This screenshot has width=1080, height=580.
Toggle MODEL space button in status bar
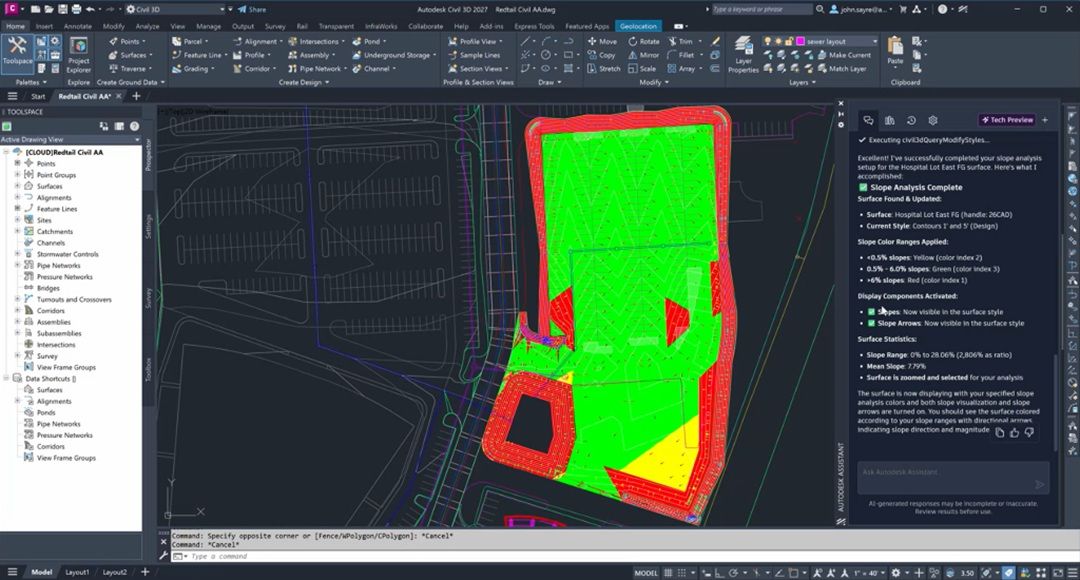click(x=646, y=572)
